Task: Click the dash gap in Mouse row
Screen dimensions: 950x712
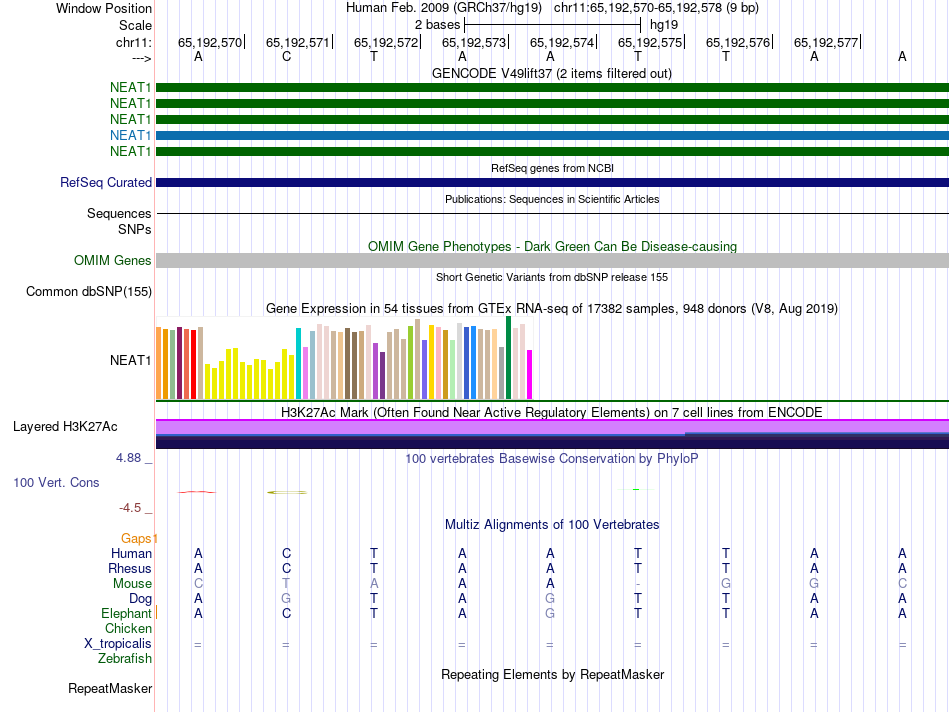Action: click(x=637, y=584)
